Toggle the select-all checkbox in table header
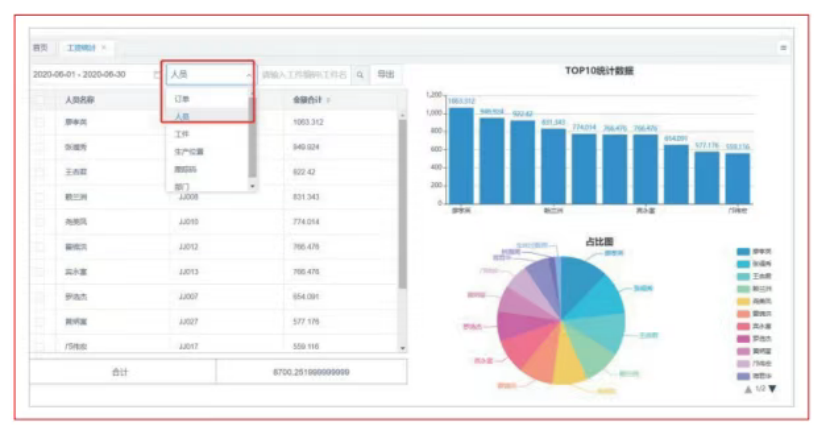Screen dimensions: 830x443 [x=40, y=100]
